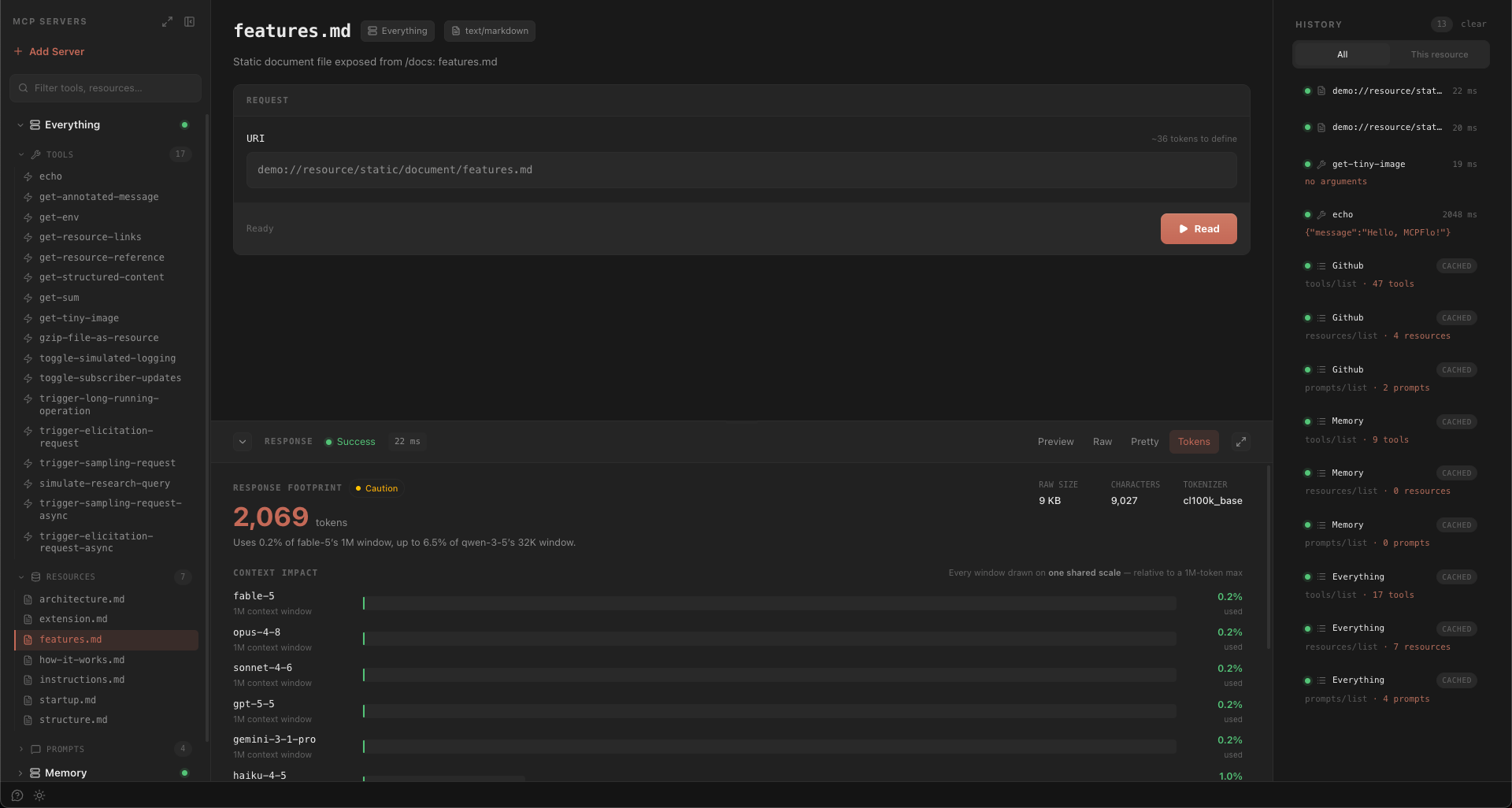Collapse the sidebar panel icon
Viewport: 1512px width, 808px height.
(x=190, y=22)
